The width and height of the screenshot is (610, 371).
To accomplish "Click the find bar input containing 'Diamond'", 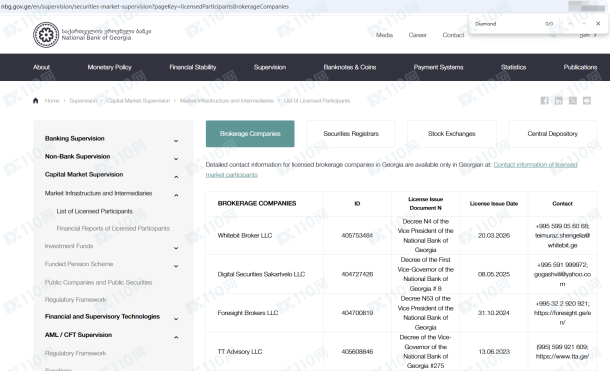I will 506,24.
